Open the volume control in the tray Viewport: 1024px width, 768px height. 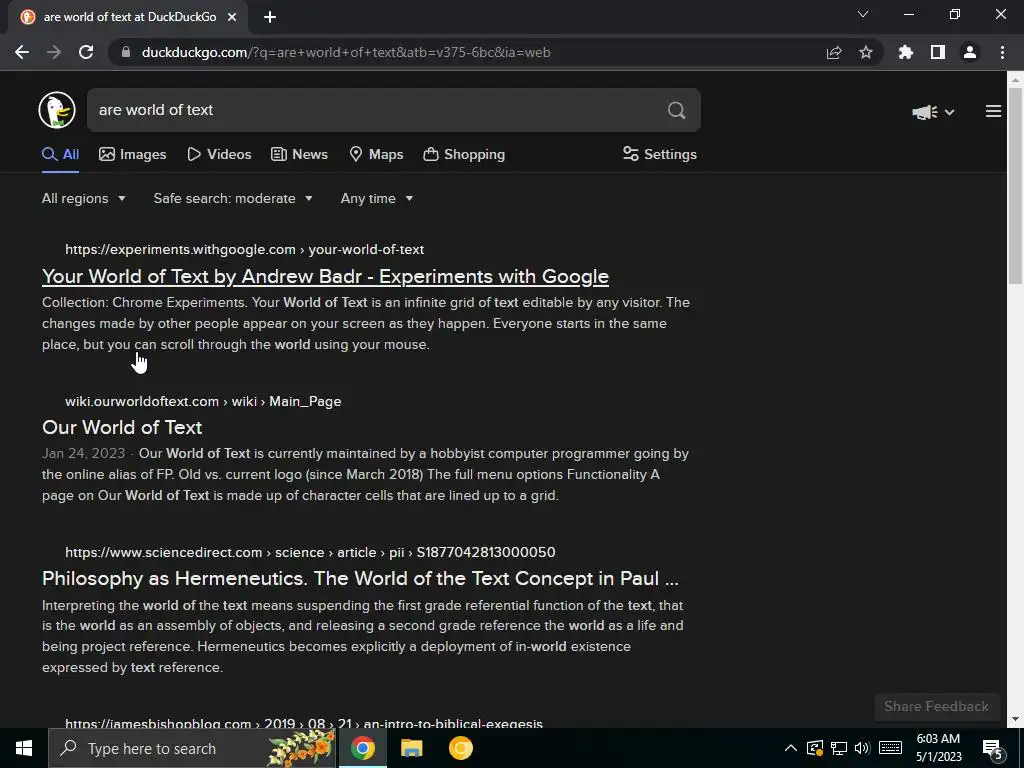click(x=862, y=748)
